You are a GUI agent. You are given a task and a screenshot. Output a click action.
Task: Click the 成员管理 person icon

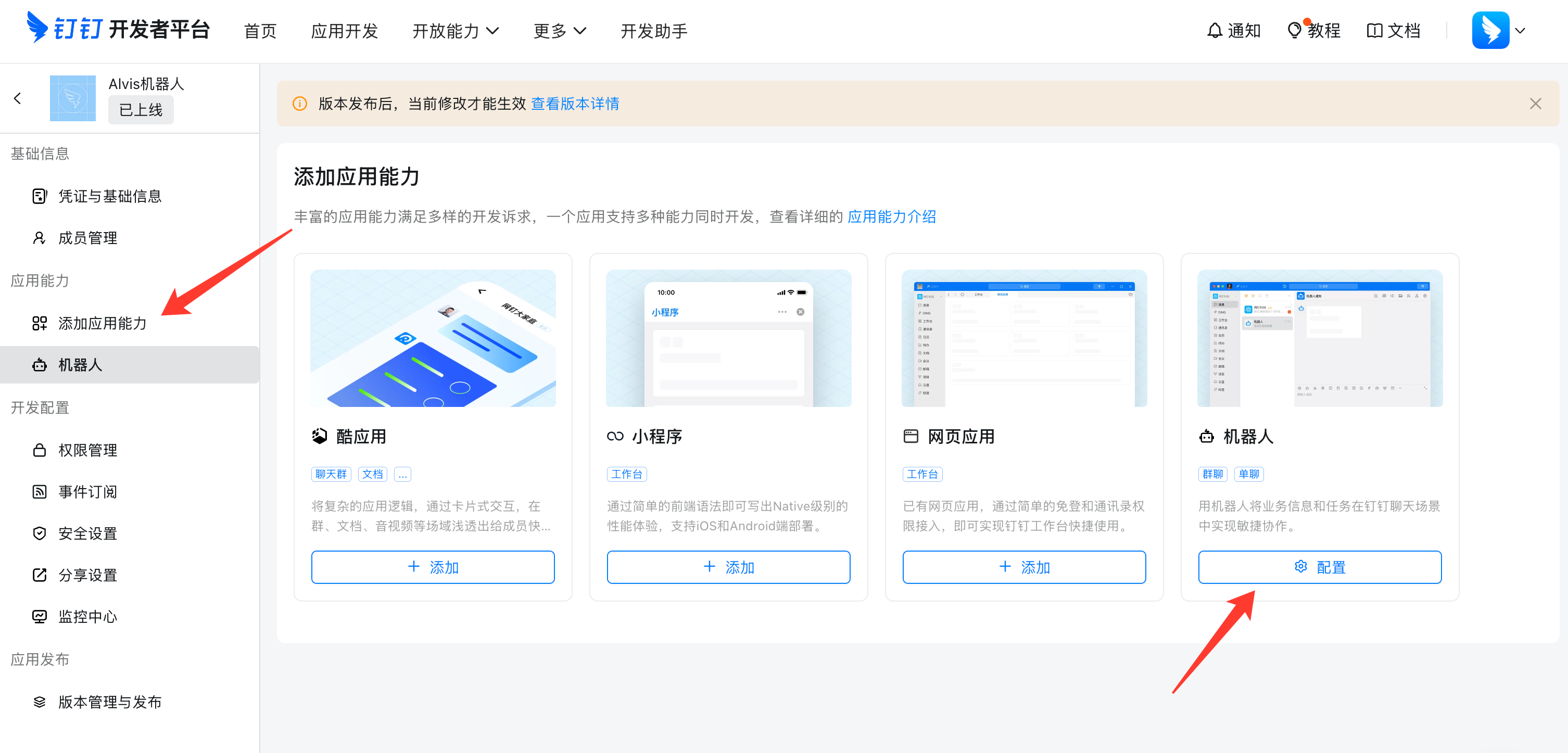click(x=40, y=238)
